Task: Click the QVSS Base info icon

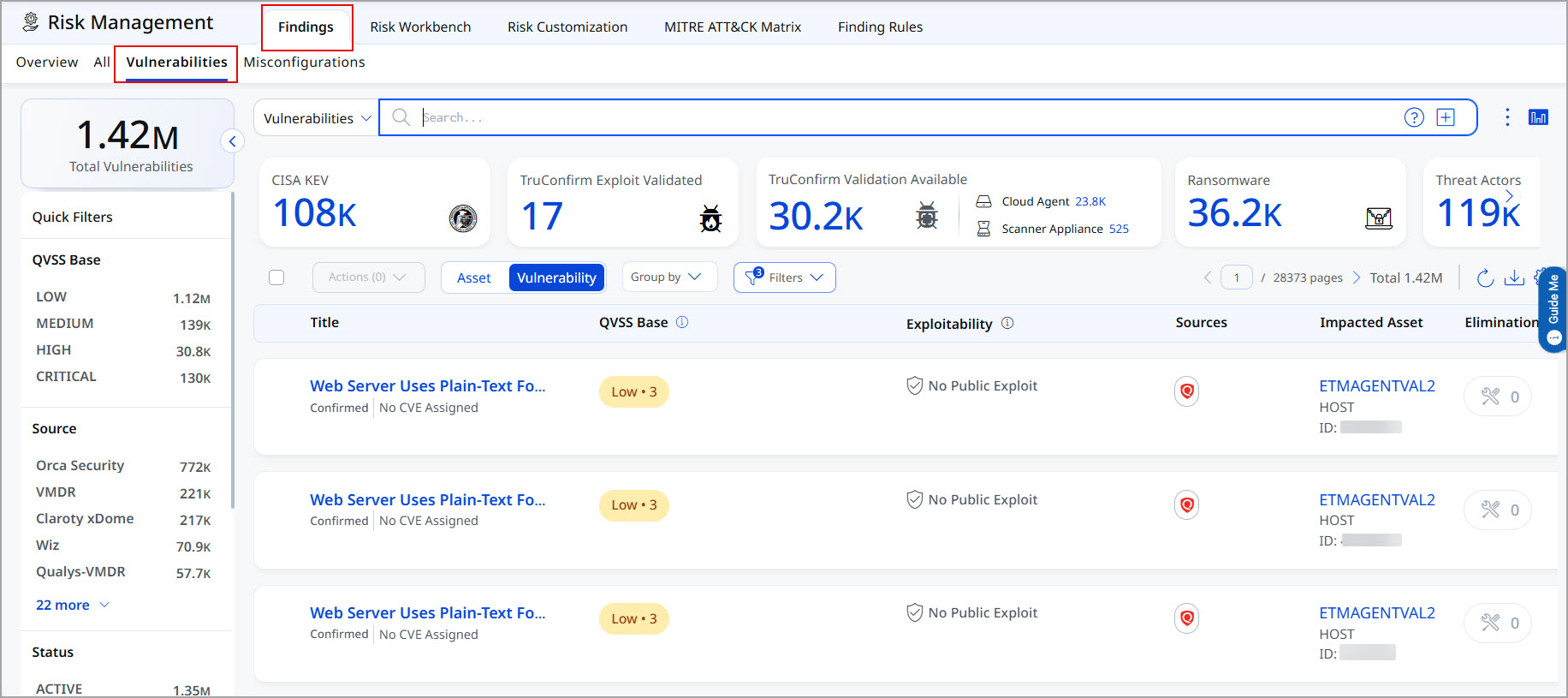Action: (682, 322)
